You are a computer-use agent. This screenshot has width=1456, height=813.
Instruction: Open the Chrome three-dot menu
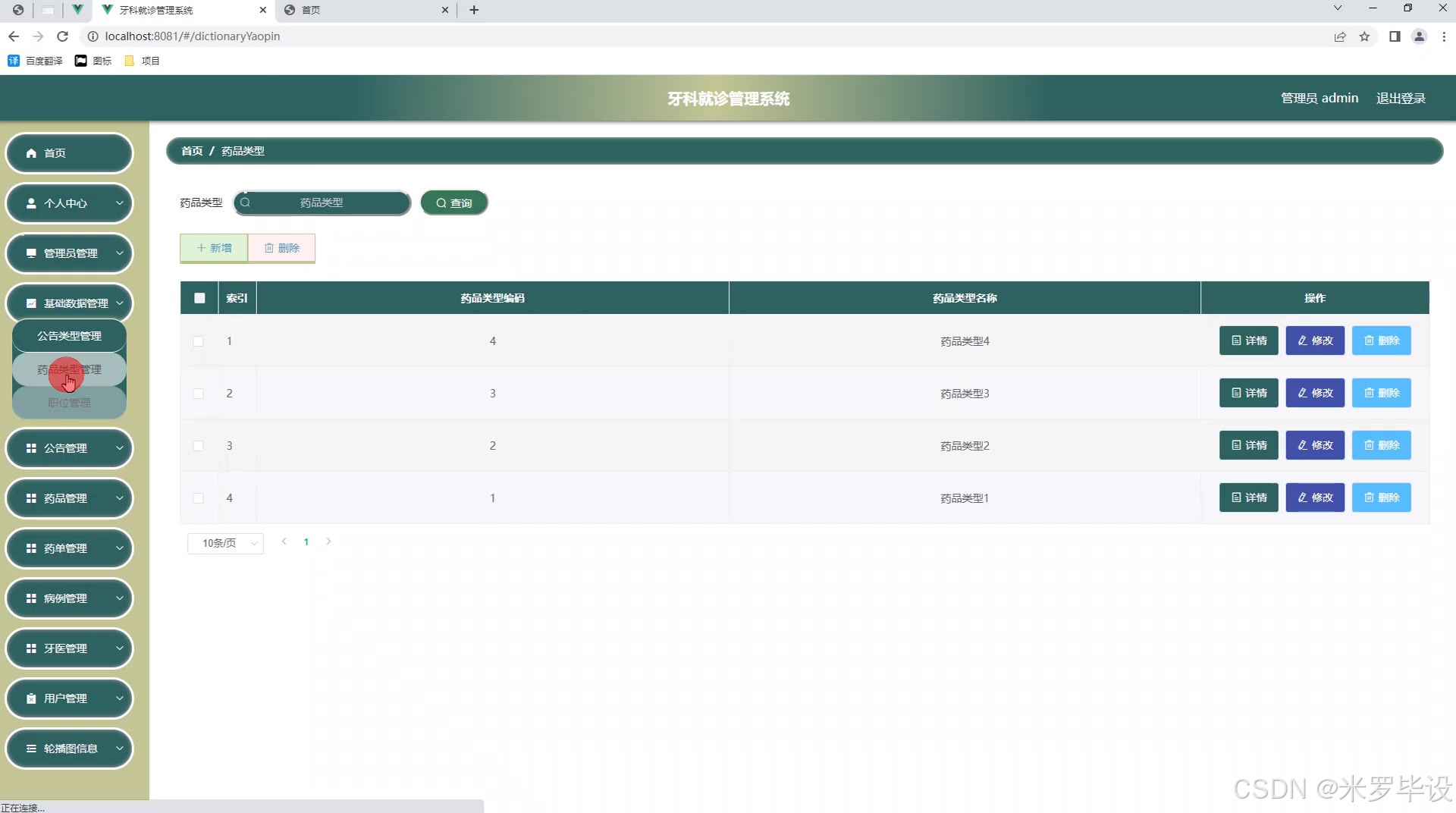coord(1444,36)
